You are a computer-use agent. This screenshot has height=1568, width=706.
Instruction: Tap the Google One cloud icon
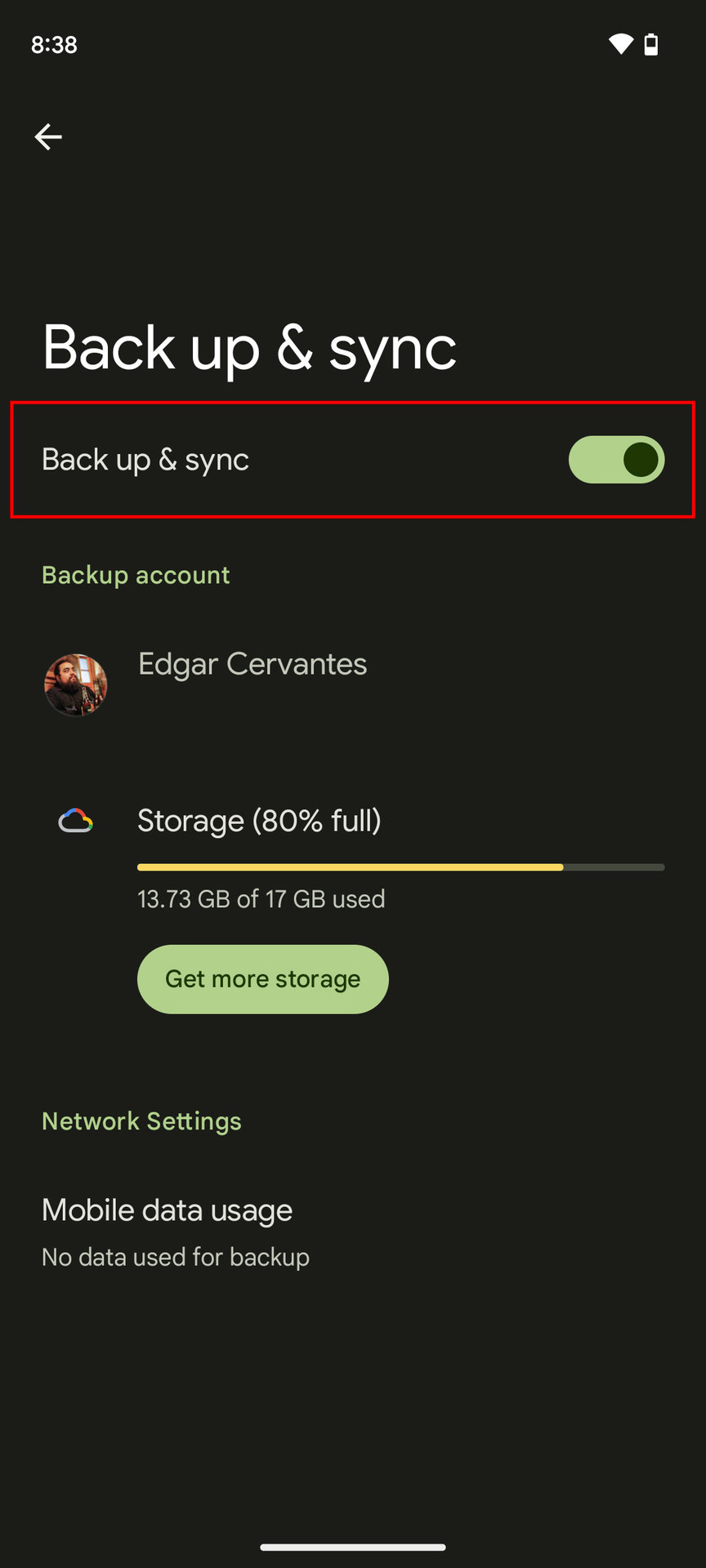click(75, 821)
